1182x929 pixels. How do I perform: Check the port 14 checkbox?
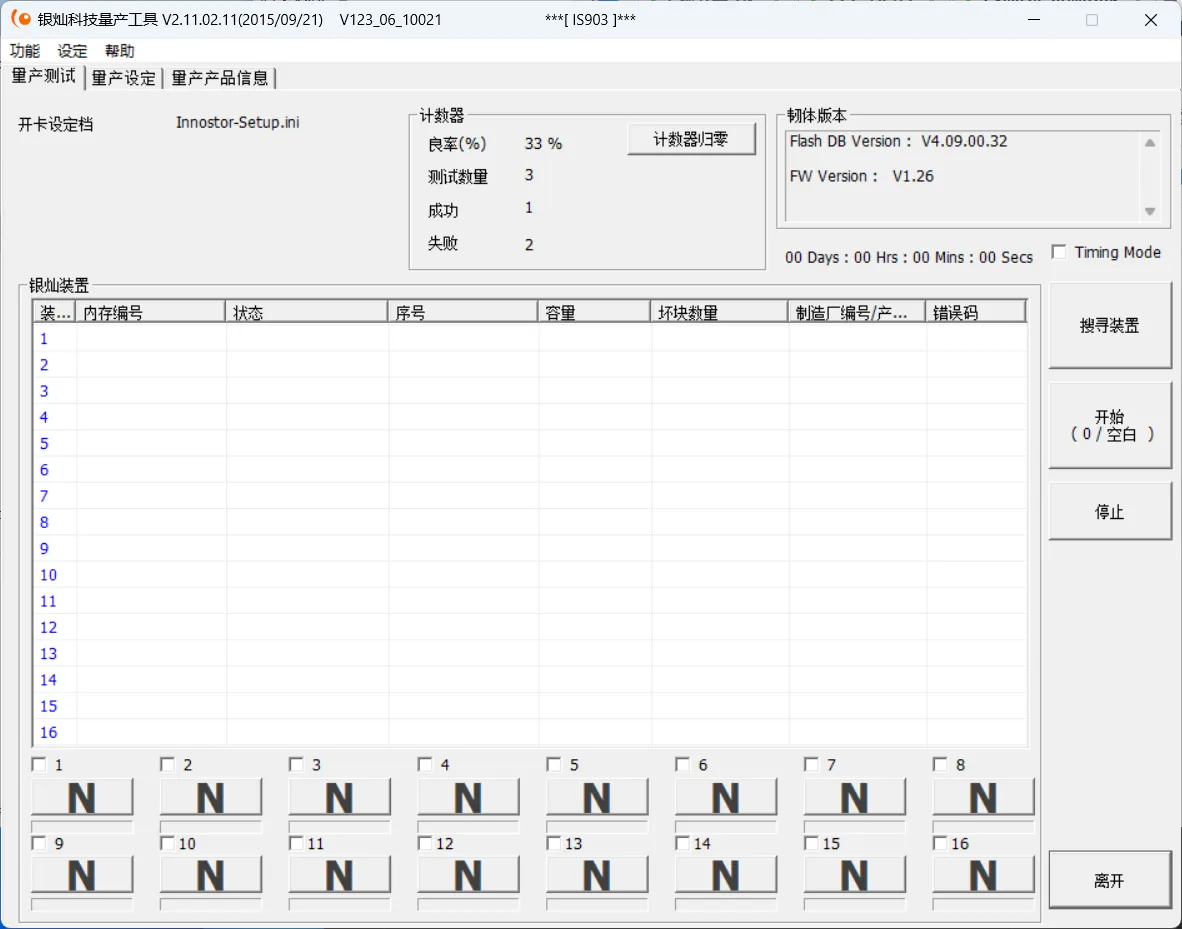point(682,843)
